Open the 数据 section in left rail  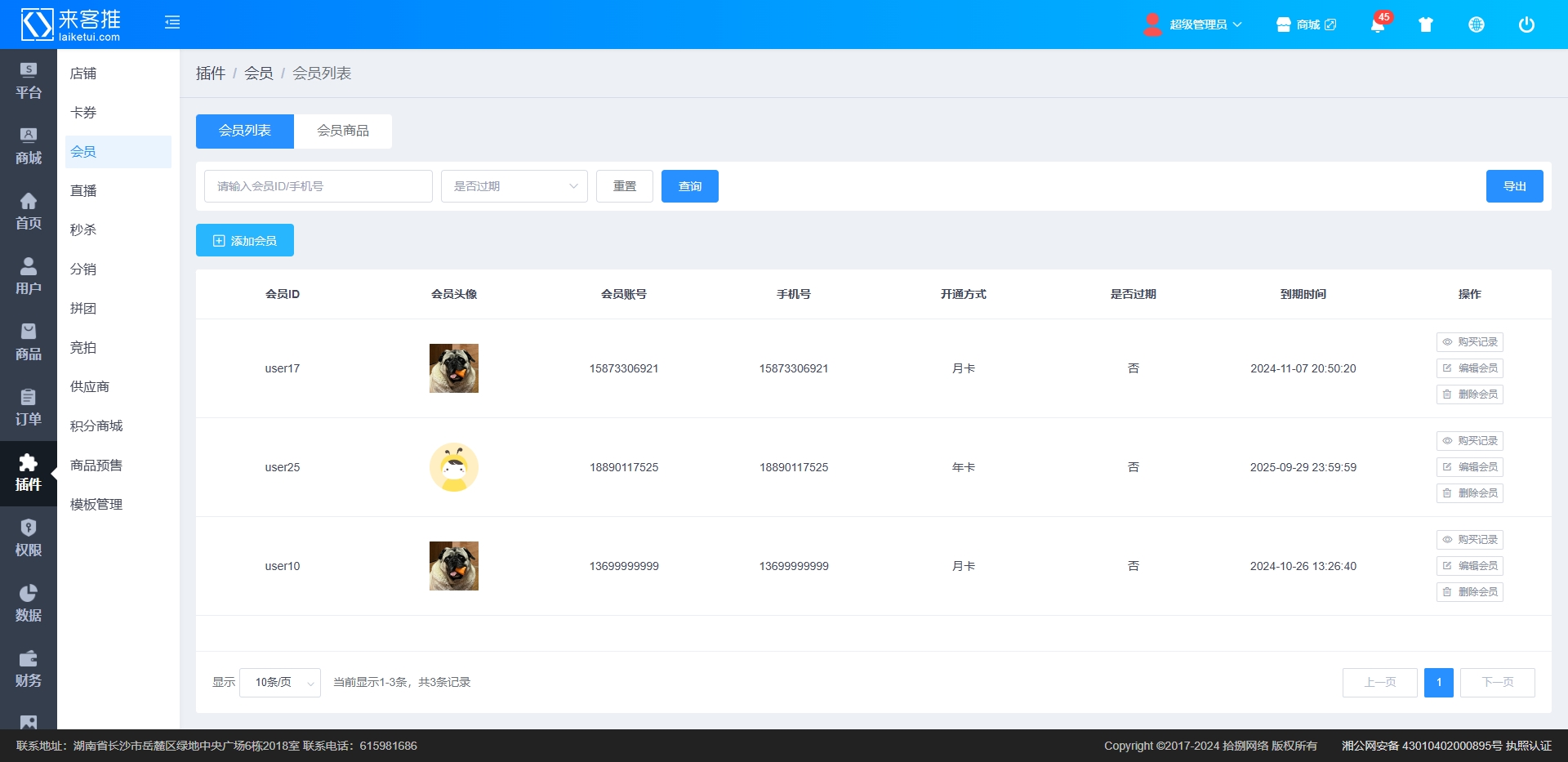pyautogui.click(x=29, y=604)
